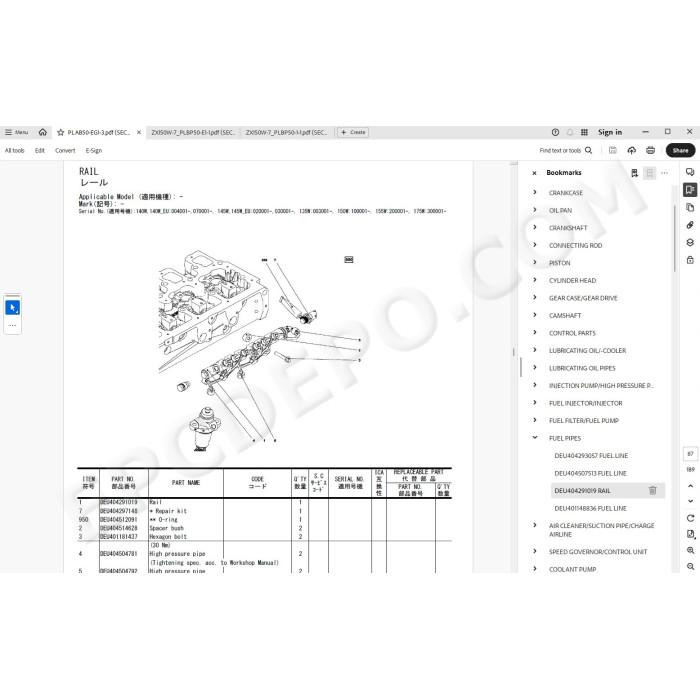Open more tools ellipsis in quick toolbar
The image size is (700, 700).
point(12,325)
